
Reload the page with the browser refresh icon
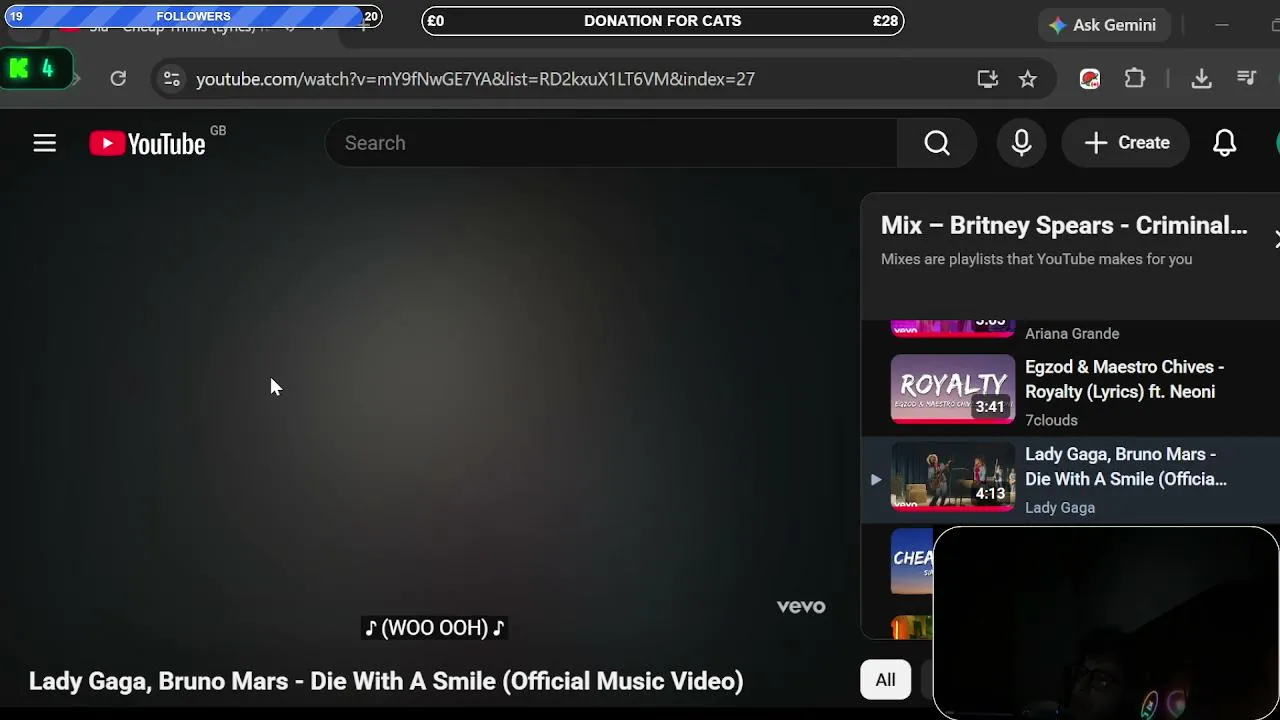(118, 79)
